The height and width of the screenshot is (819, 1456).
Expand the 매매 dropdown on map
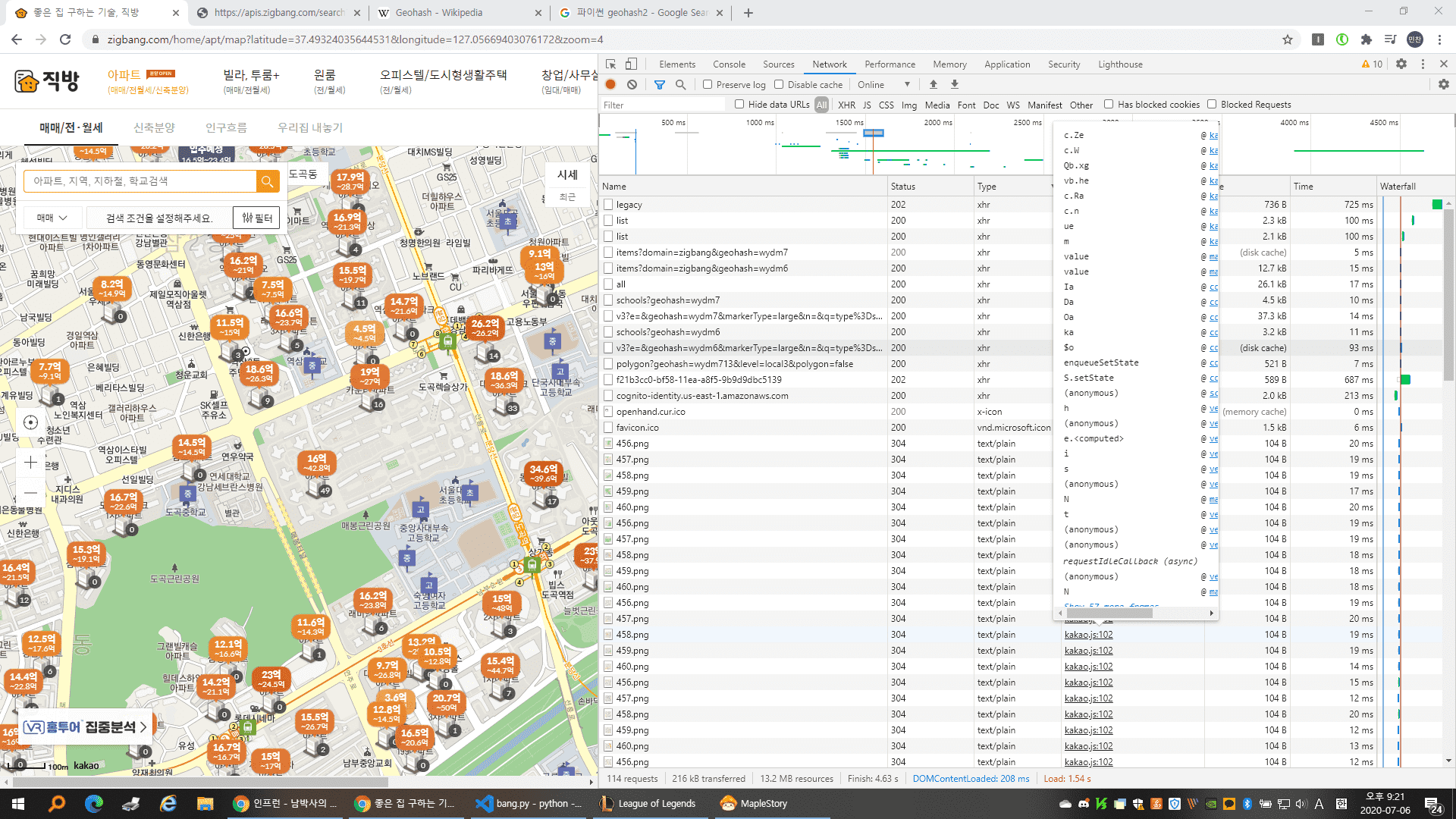coord(52,218)
